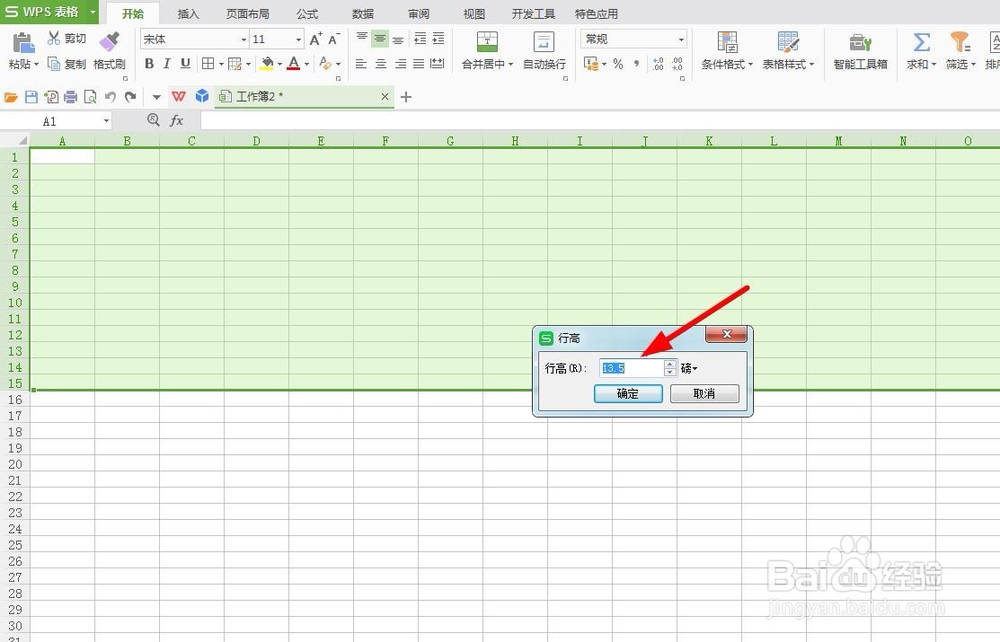Click the increase decimal places icon

click(658, 63)
